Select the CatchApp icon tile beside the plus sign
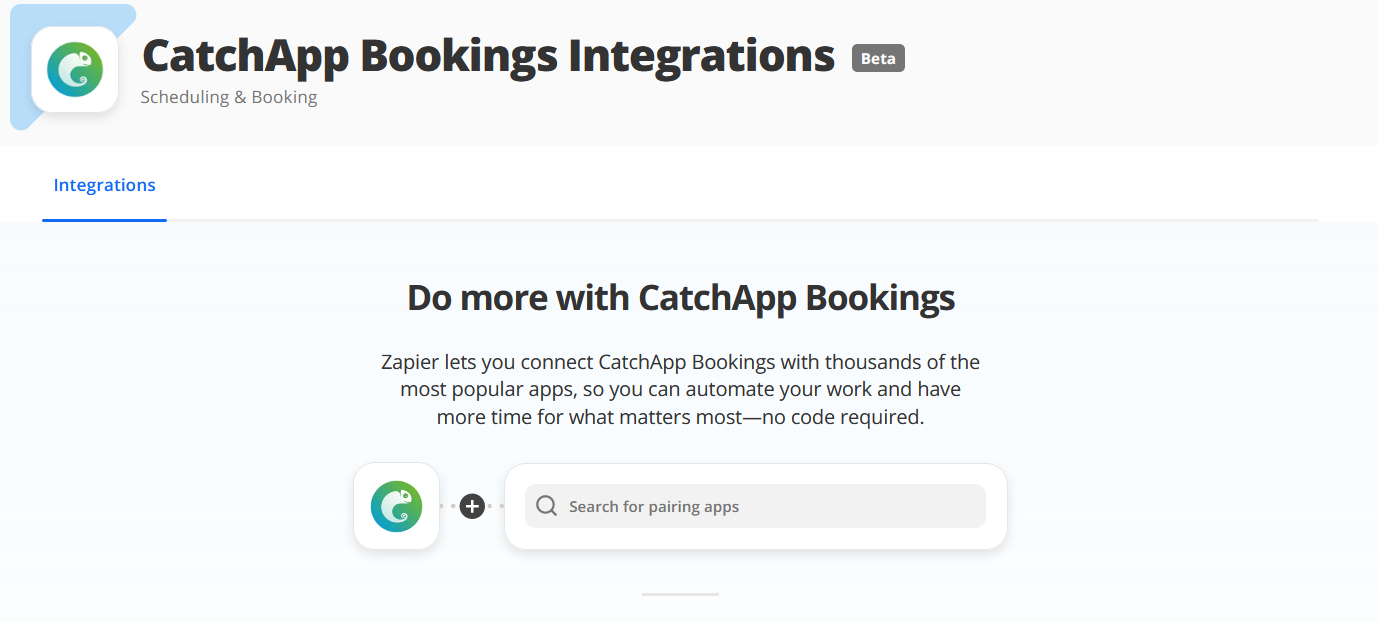 (396, 506)
